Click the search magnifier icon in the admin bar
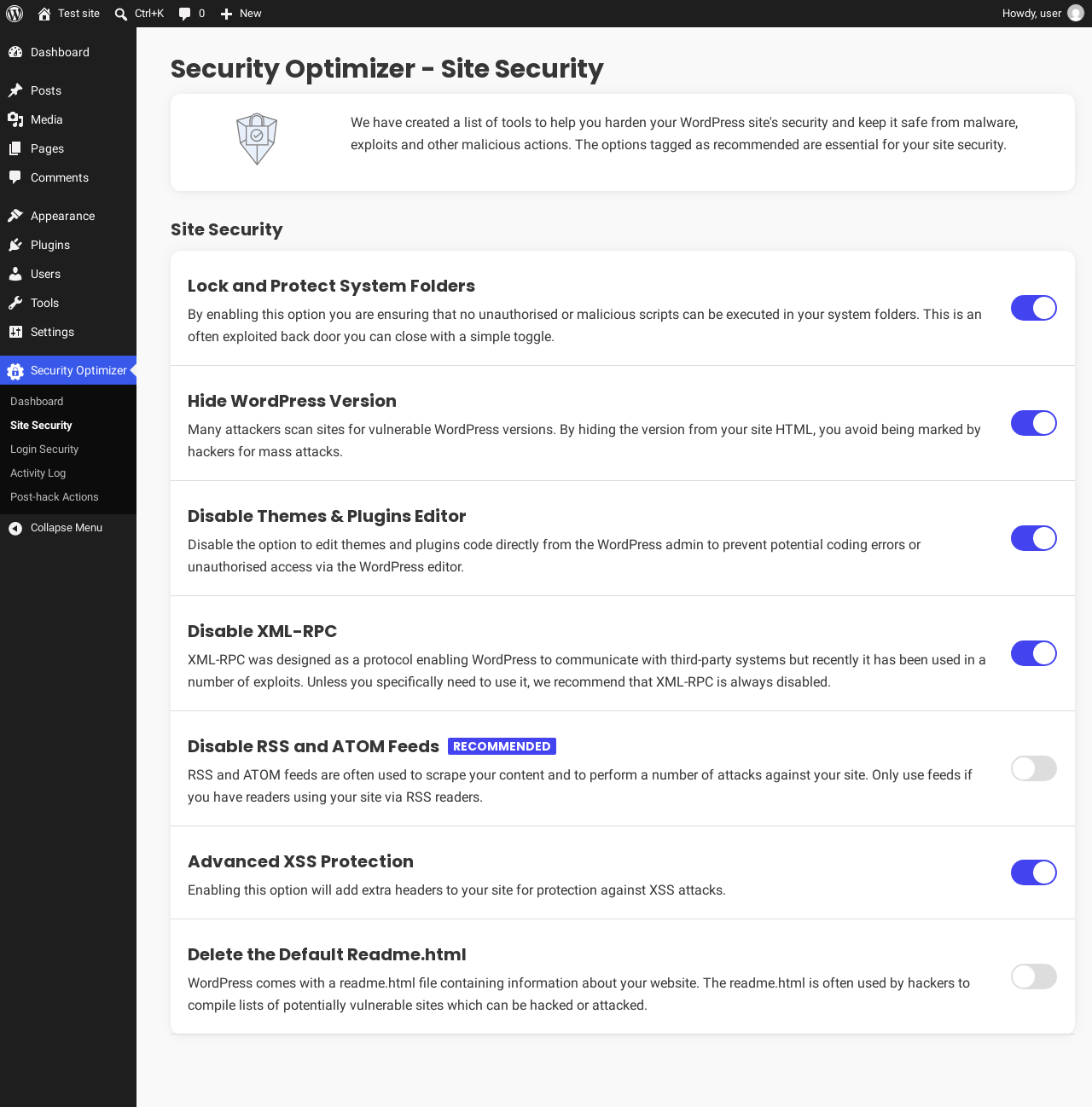This screenshot has width=1092, height=1107. [x=121, y=14]
